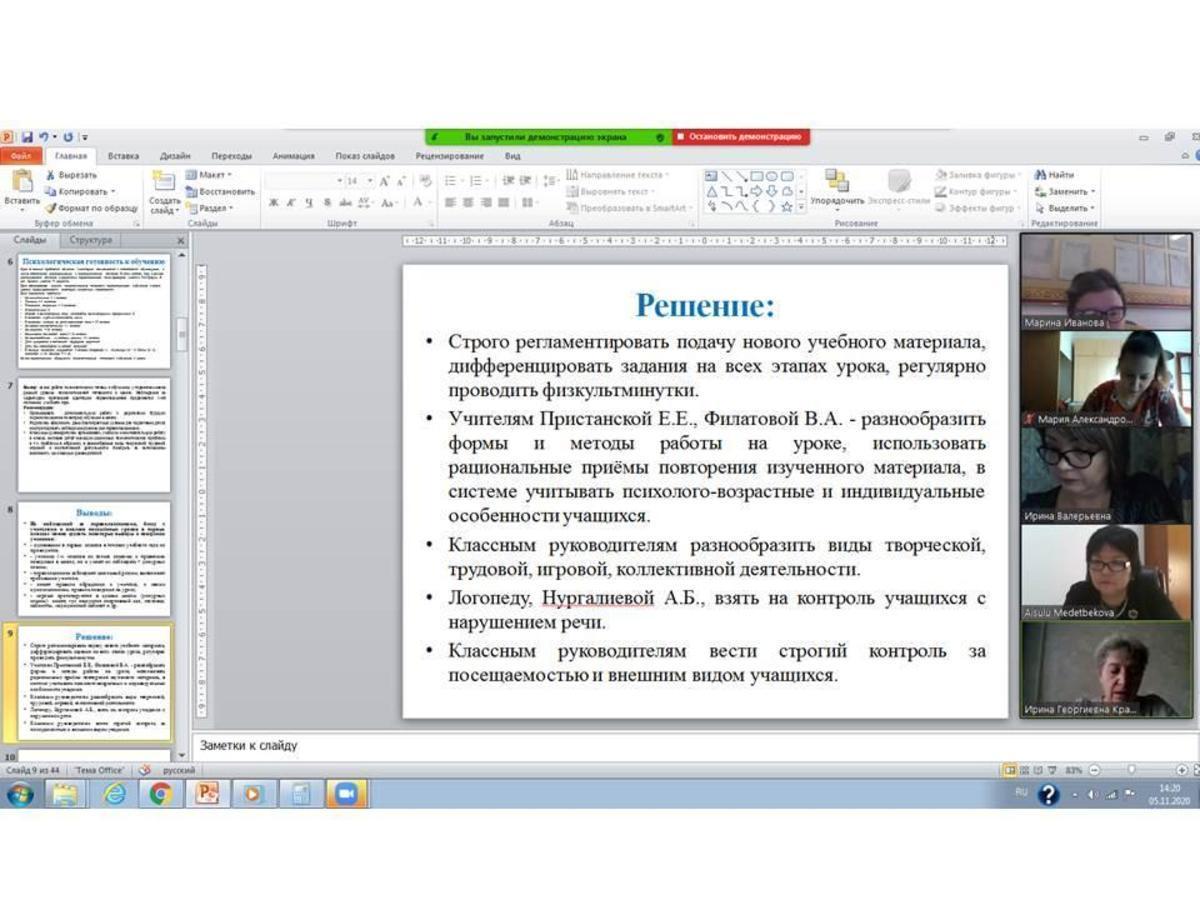1200x900 pixels.
Task: Click the Восстановить (Reset) button
Action: (220, 191)
